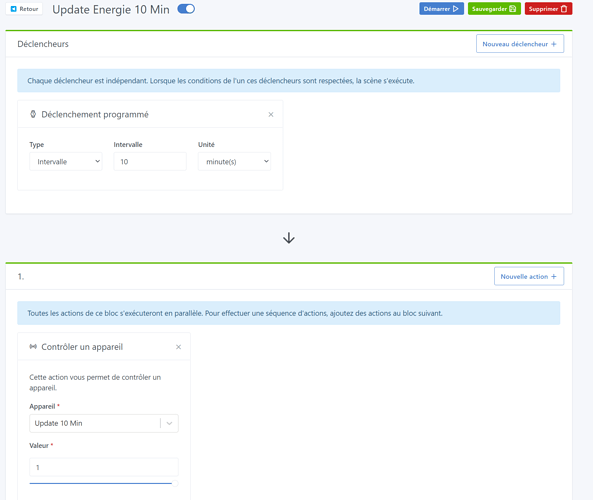The height and width of the screenshot is (500, 593).
Task: Open the Appareil selector showing Update 10 Min
Action: point(104,423)
